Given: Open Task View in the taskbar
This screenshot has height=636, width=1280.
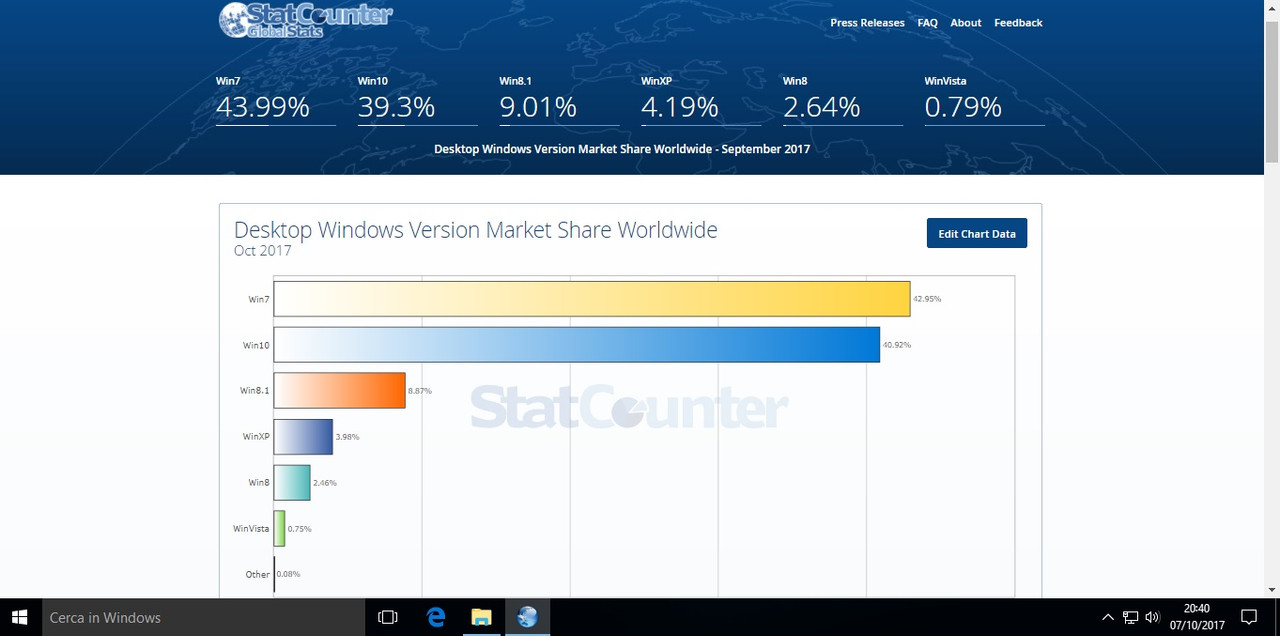Looking at the screenshot, I should pyautogui.click(x=388, y=617).
